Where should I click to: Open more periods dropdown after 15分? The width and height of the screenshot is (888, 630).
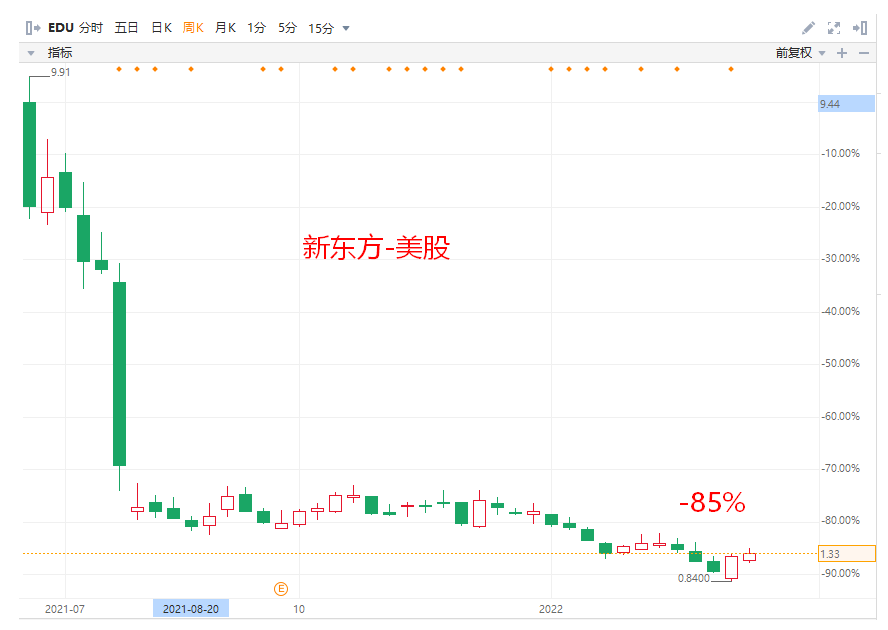tap(347, 28)
